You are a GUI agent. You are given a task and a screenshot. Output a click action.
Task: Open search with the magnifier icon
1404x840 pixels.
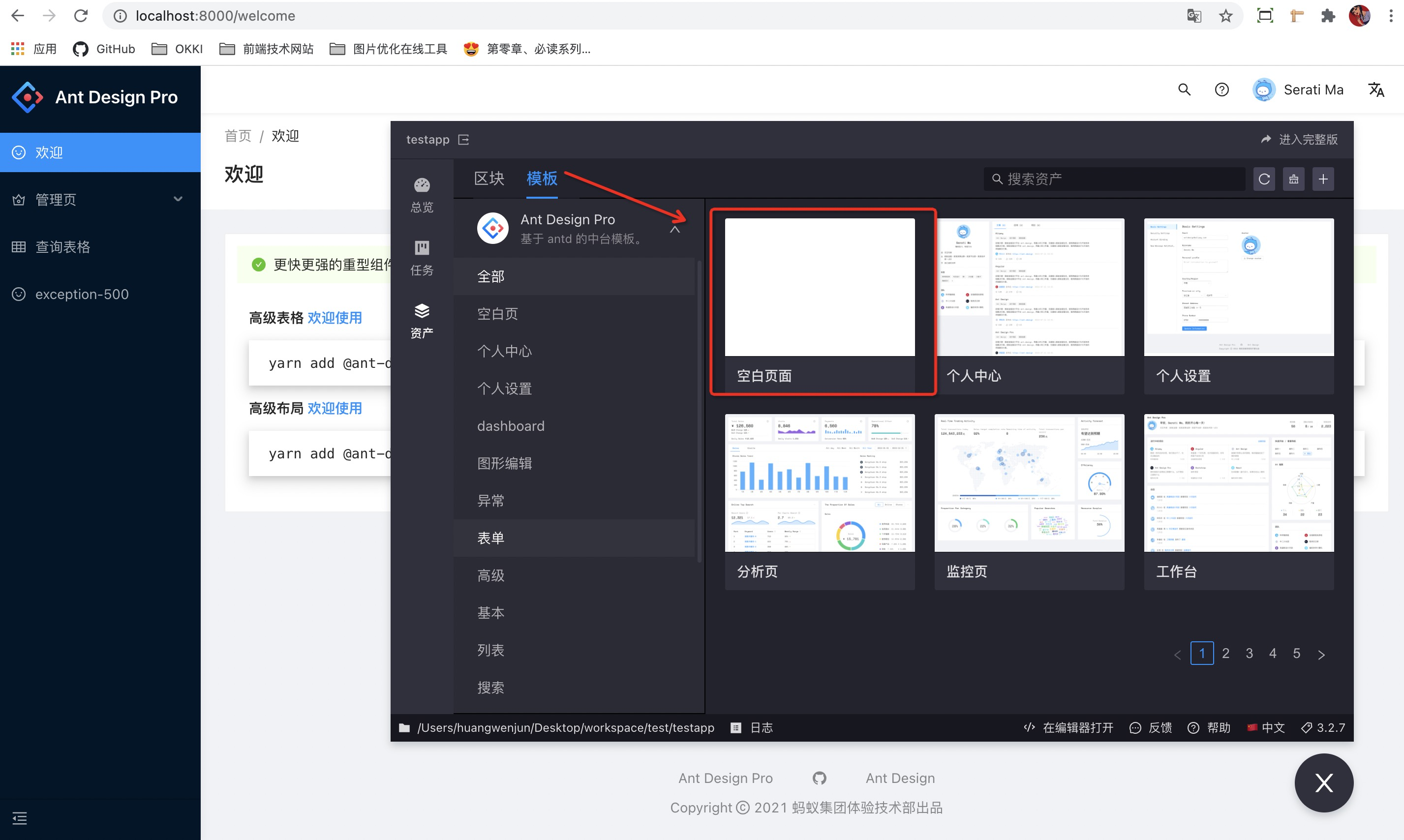coord(1184,90)
